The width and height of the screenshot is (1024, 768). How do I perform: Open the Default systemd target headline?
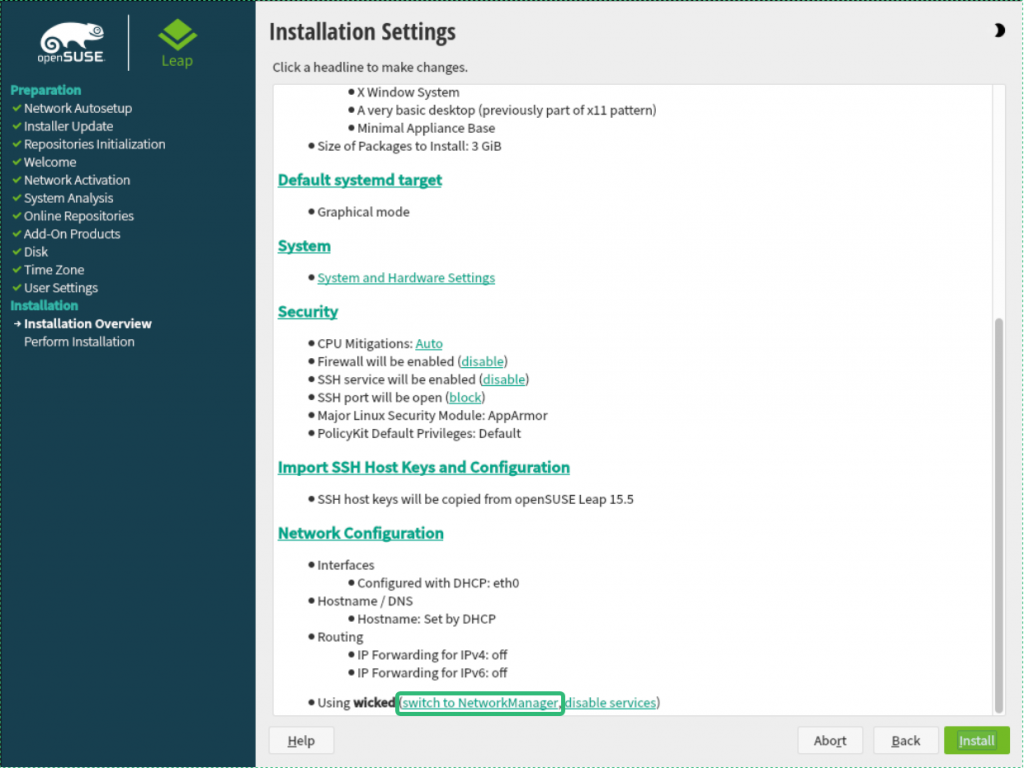coord(359,180)
